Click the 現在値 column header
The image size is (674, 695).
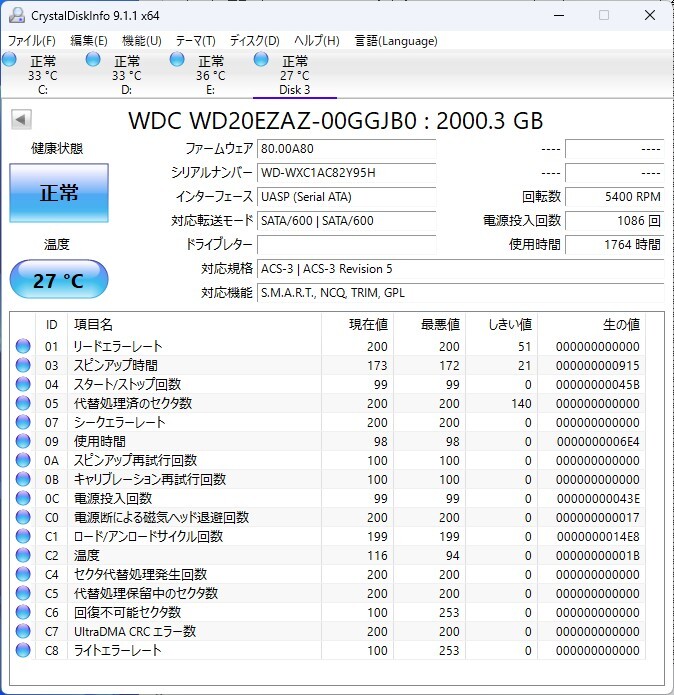point(358,324)
